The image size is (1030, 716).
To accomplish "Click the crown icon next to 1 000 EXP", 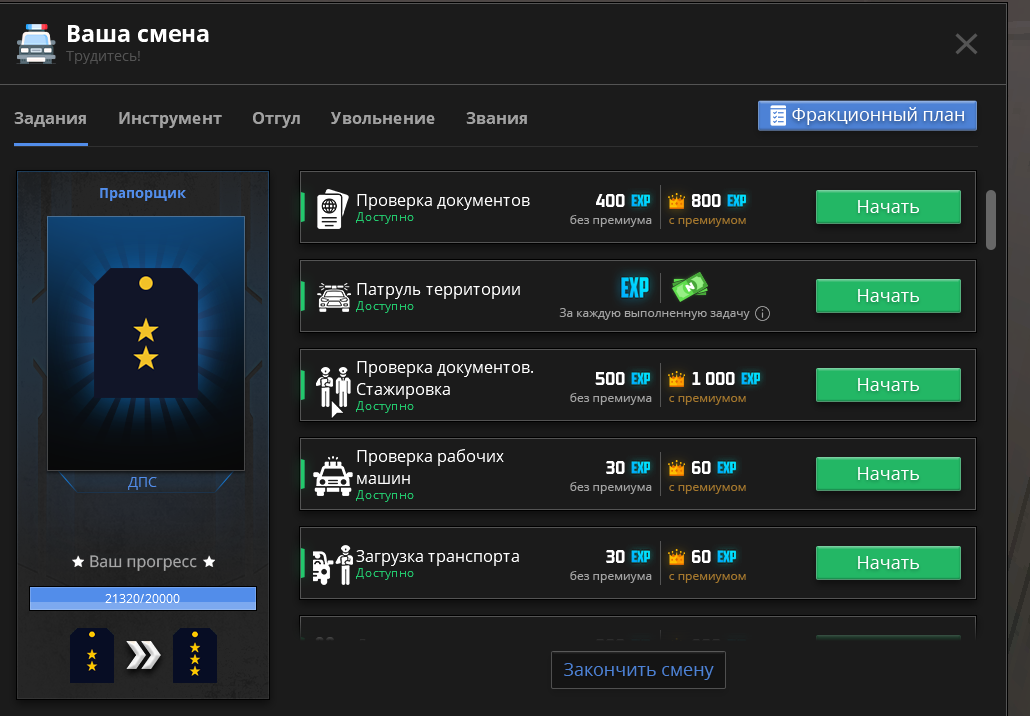I will point(676,378).
